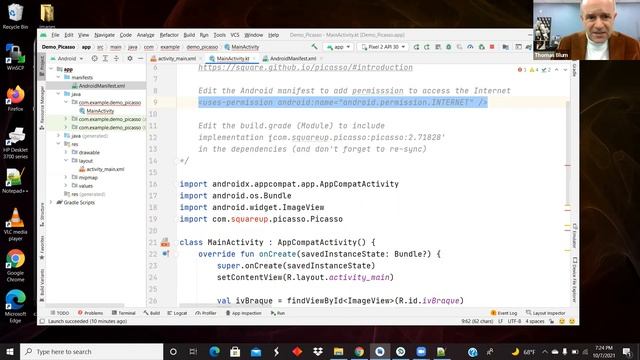The width and height of the screenshot is (640, 360).
Task: Click Collapse All in Project panel
Action: [116, 59]
